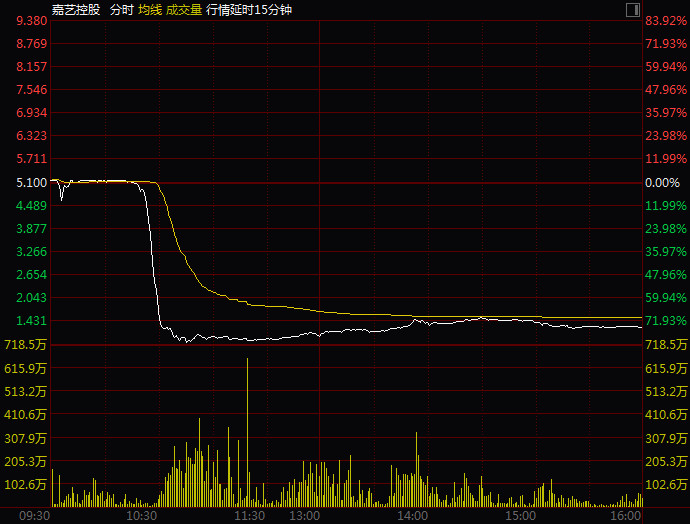Toggle the 均线 average line legend
The width and height of the screenshot is (690, 524).
pyautogui.click(x=150, y=9)
